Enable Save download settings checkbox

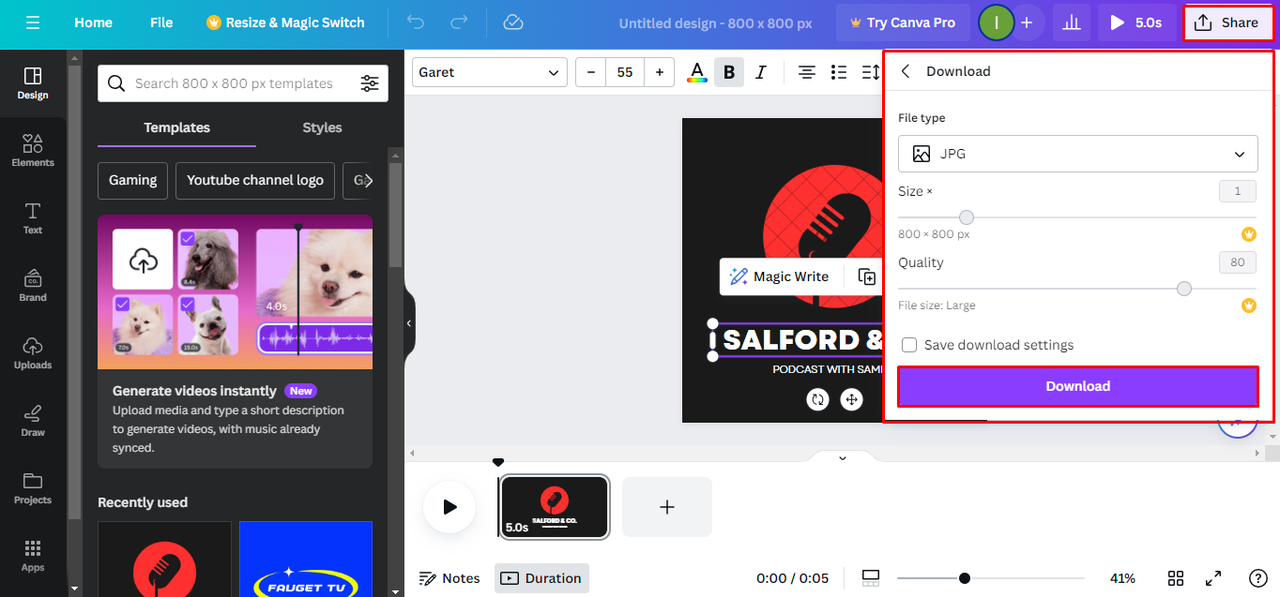(x=909, y=345)
